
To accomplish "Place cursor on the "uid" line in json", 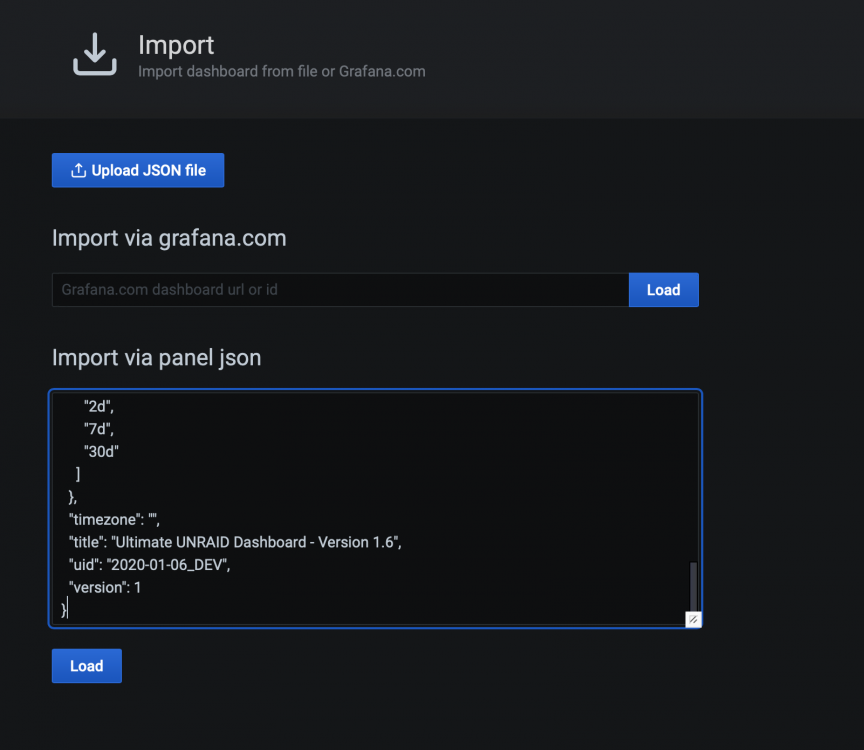I will click(149, 565).
